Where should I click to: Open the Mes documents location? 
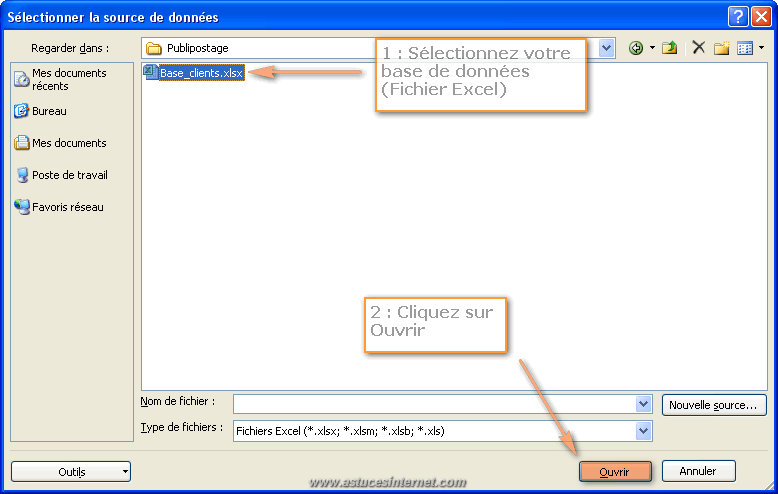pyautogui.click(x=61, y=143)
